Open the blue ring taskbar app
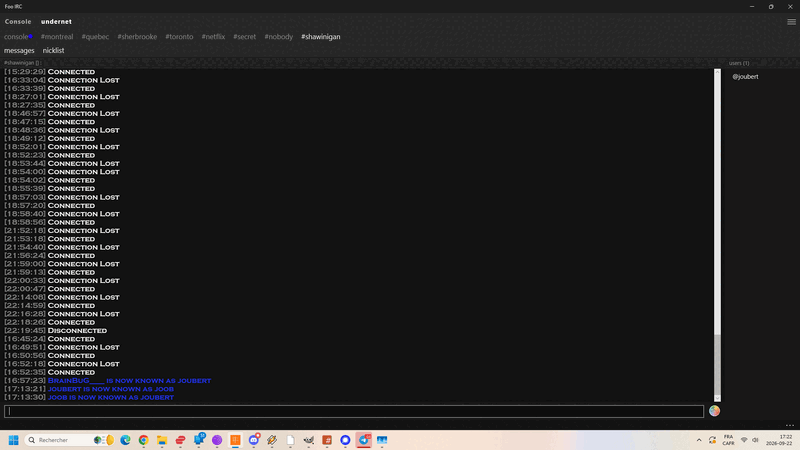800x450 pixels. (x=345, y=440)
